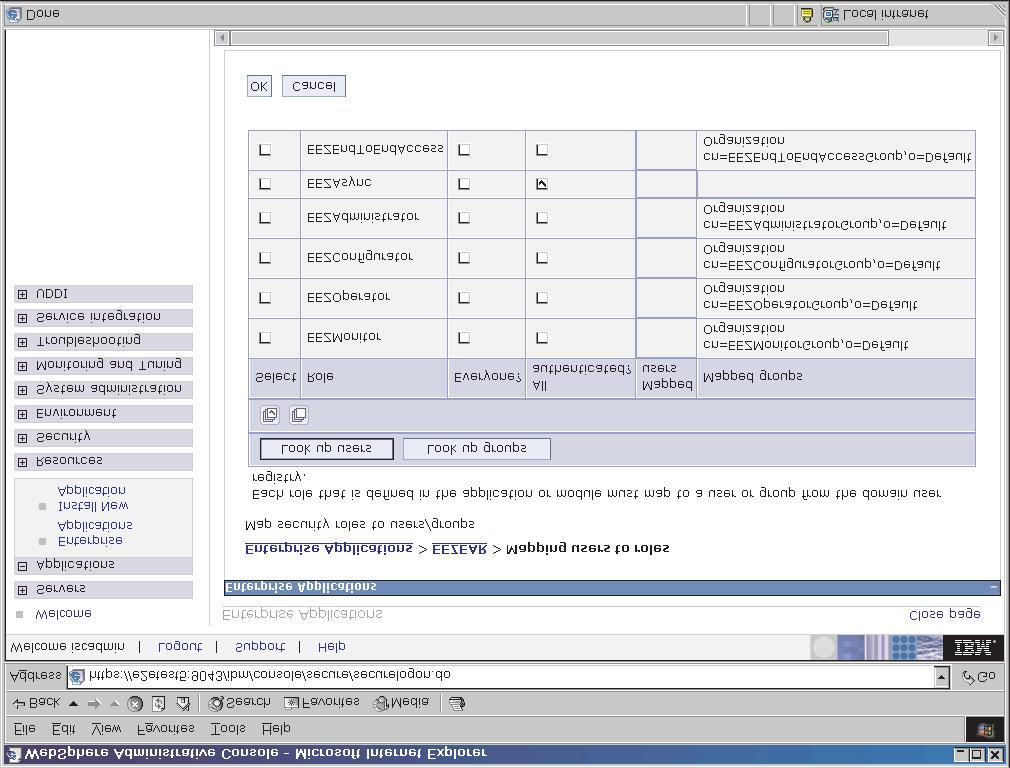Expand the Service integration node

[23, 318]
